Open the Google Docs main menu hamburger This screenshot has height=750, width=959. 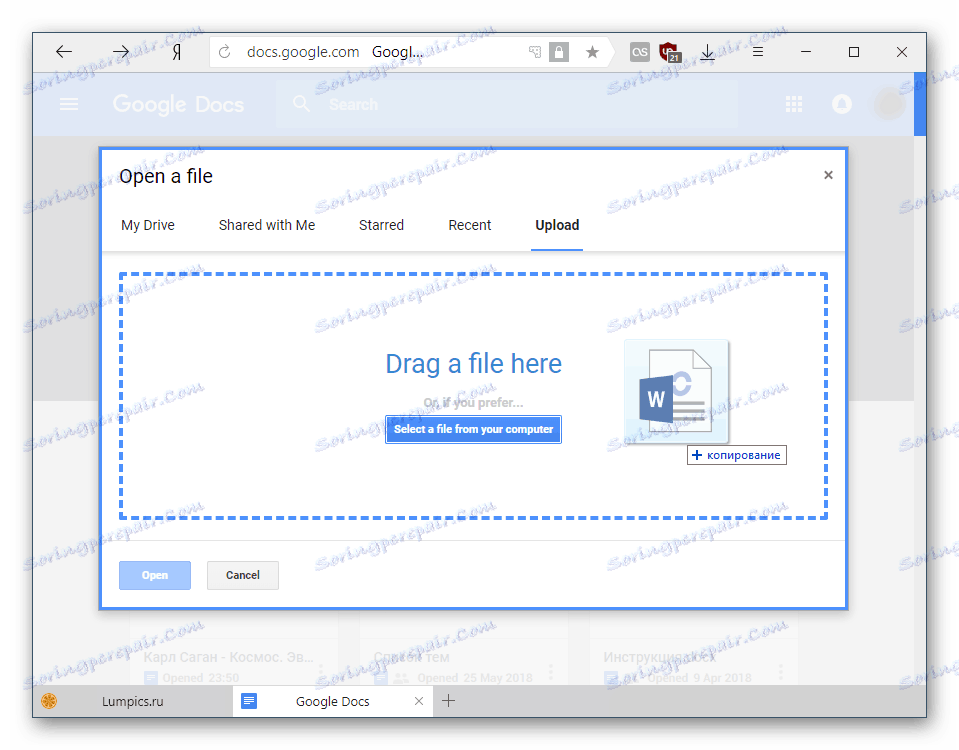pyautogui.click(x=68, y=105)
